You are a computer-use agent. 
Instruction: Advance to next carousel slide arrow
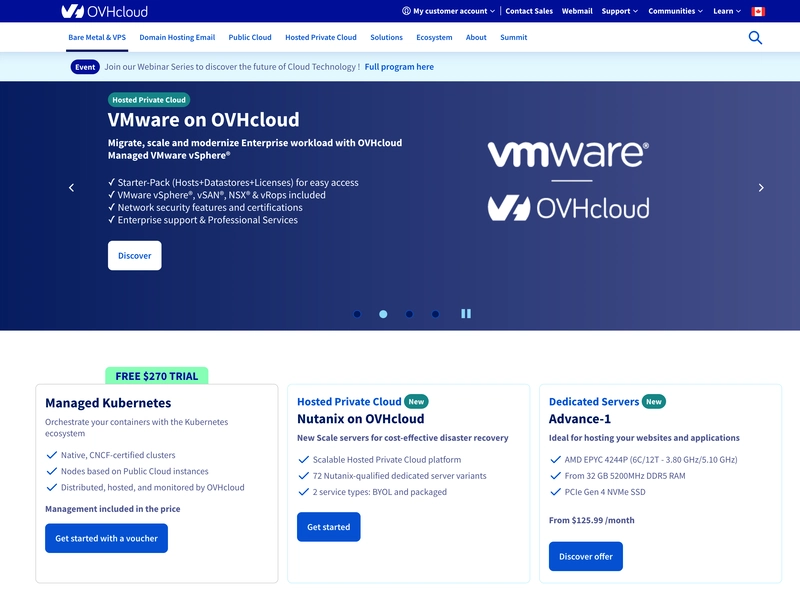(761, 188)
